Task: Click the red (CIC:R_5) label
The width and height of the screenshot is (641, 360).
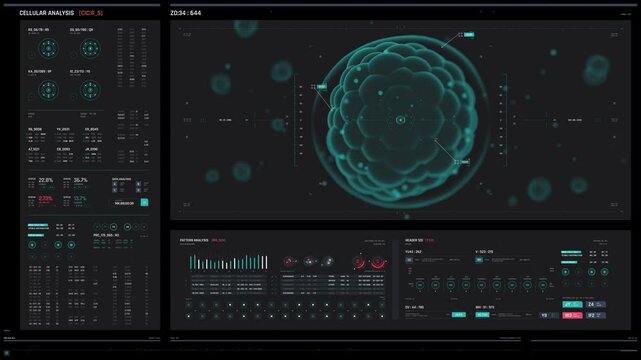Action: tap(91, 13)
